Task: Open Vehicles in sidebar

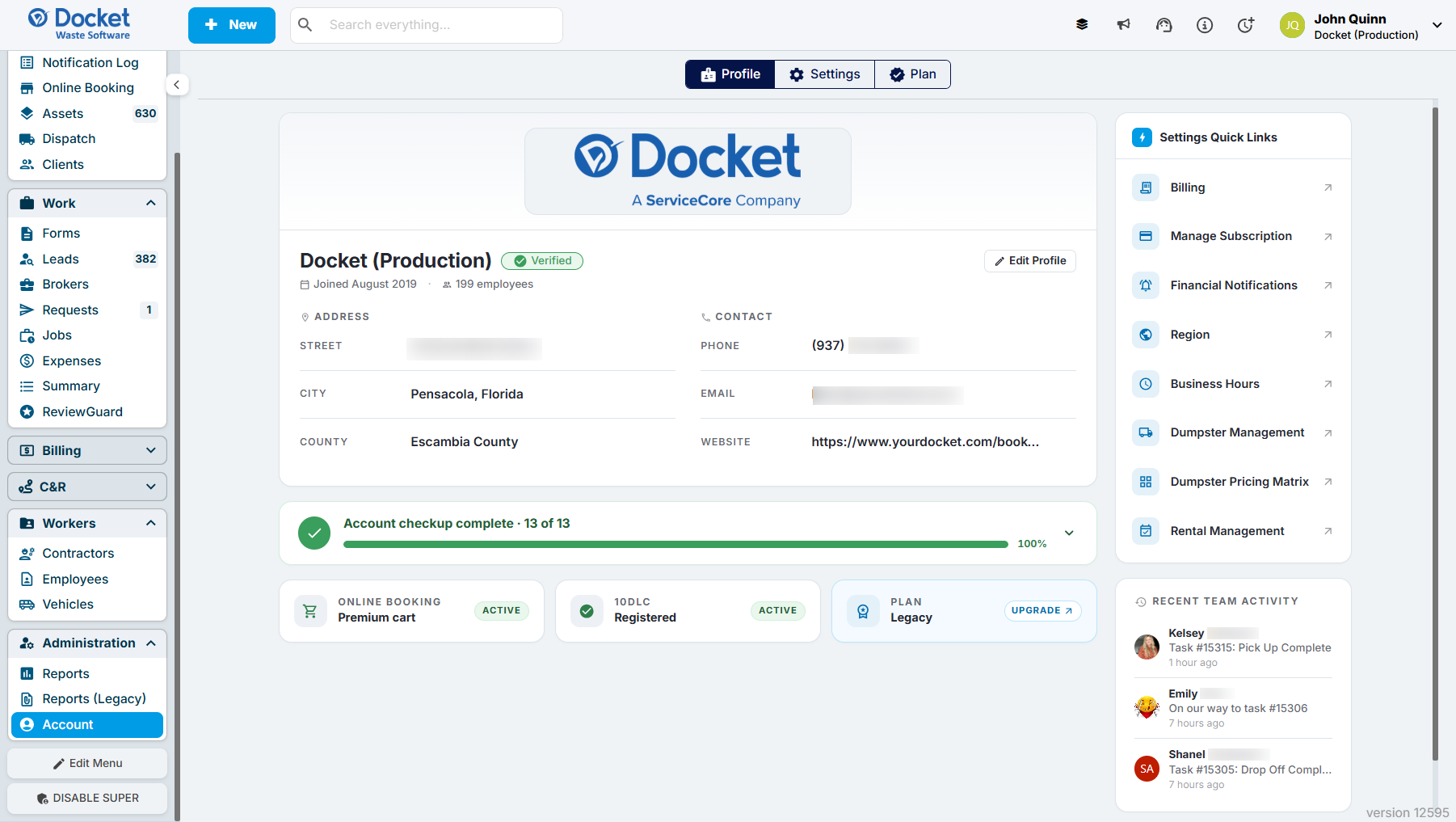Action: pyautogui.click(x=87, y=605)
